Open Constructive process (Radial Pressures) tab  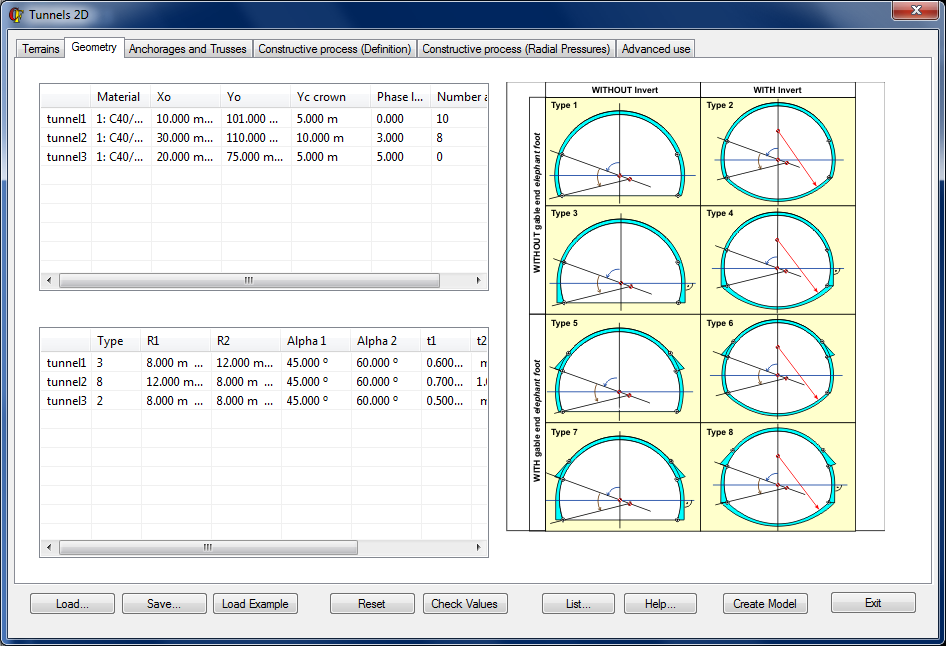[516, 49]
